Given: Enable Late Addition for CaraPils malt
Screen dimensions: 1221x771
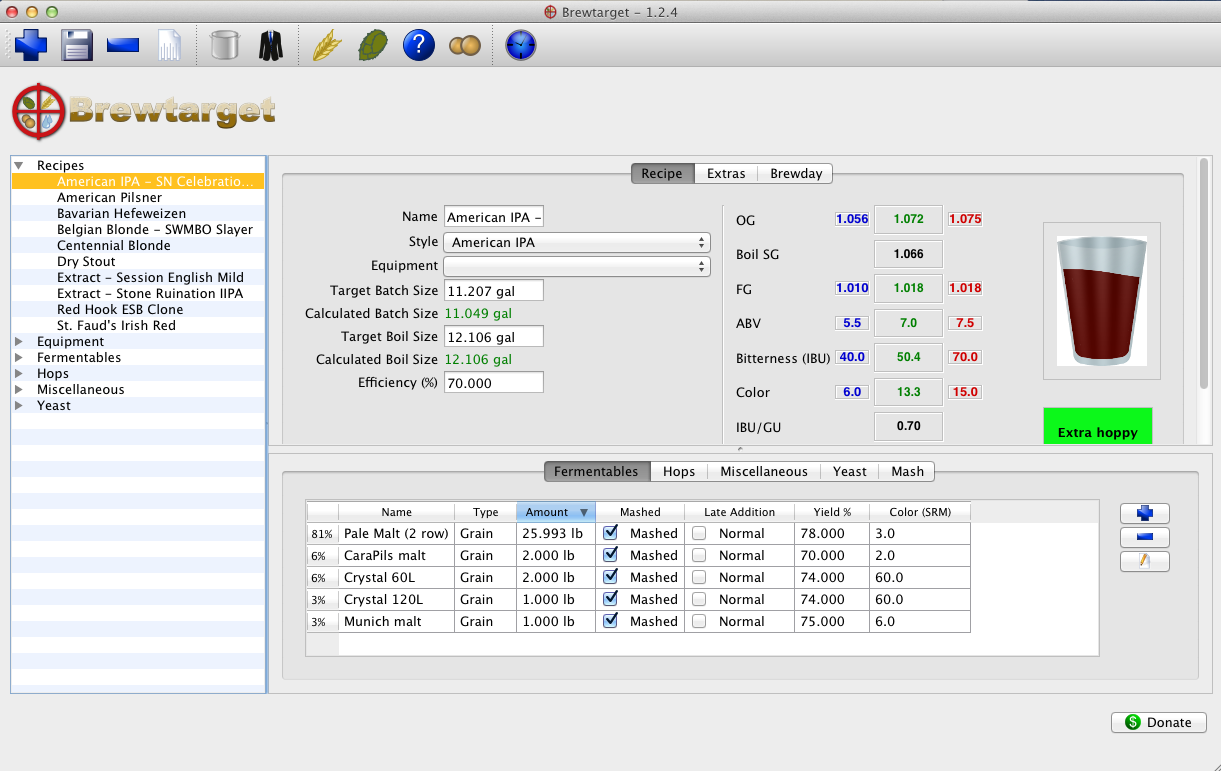Looking at the screenshot, I should point(699,555).
